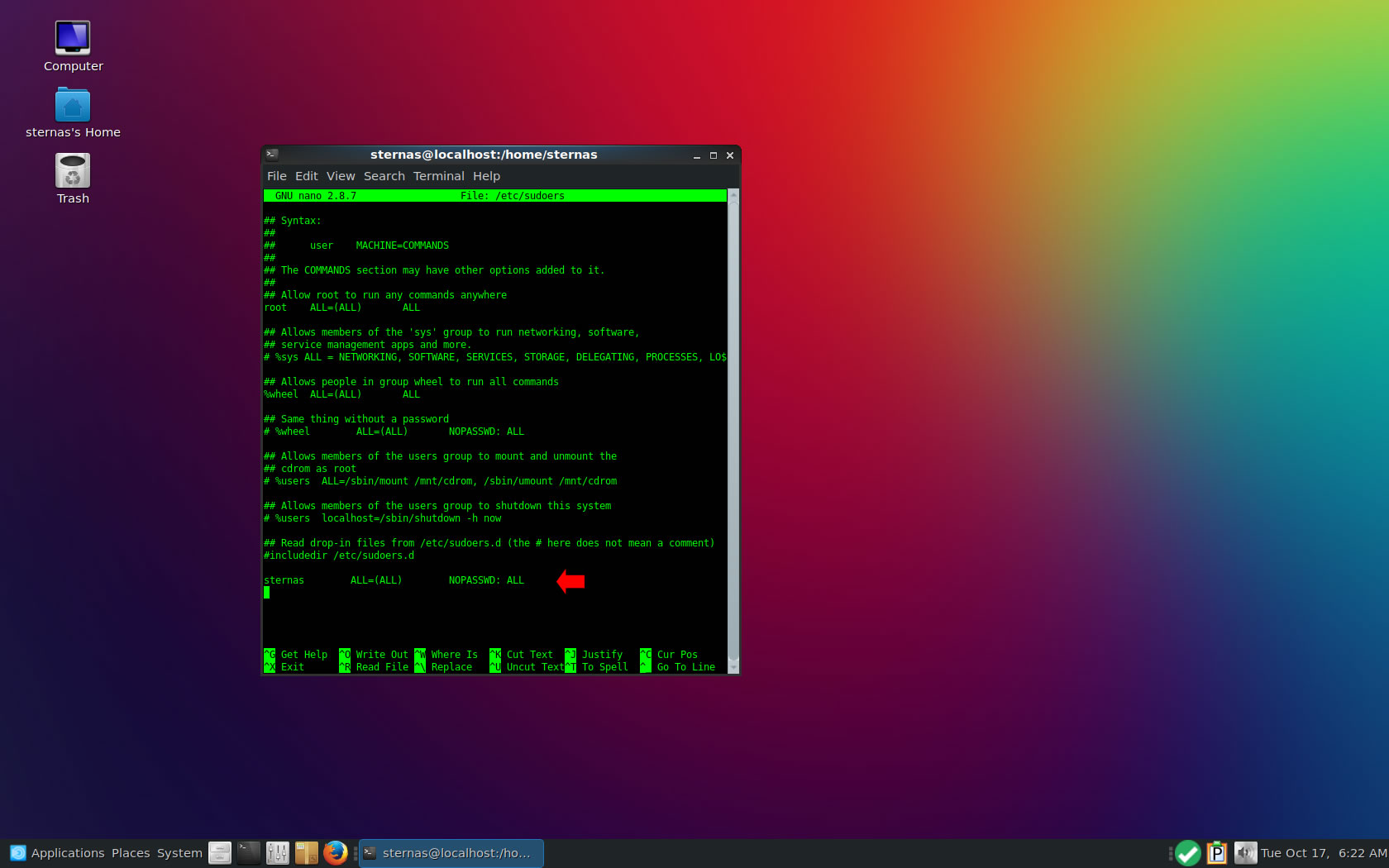Click the '%wheel ALL=(ALL) ALL' uncommented line

[x=341, y=394]
